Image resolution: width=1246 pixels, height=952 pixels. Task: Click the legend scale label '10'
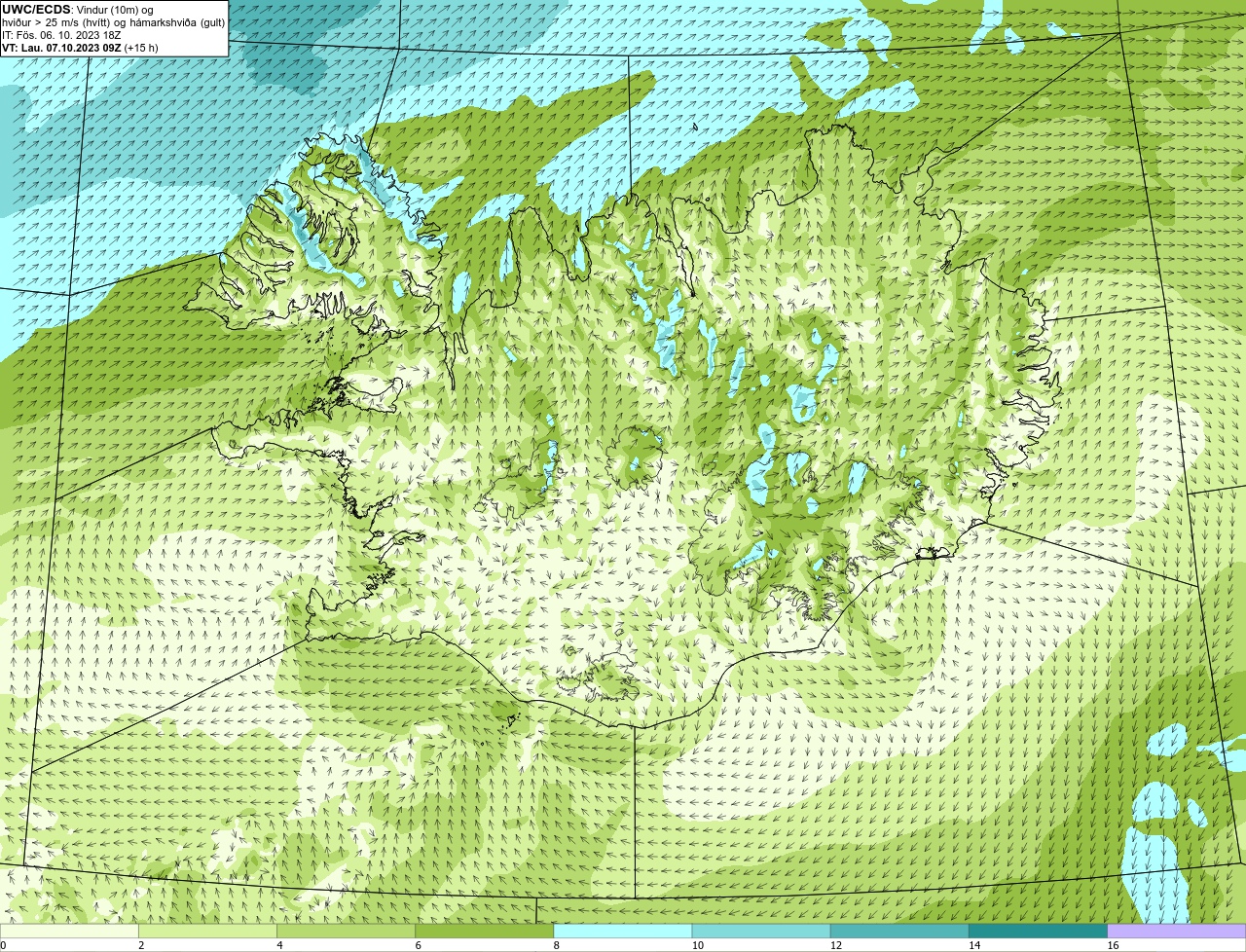click(x=698, y=945)
